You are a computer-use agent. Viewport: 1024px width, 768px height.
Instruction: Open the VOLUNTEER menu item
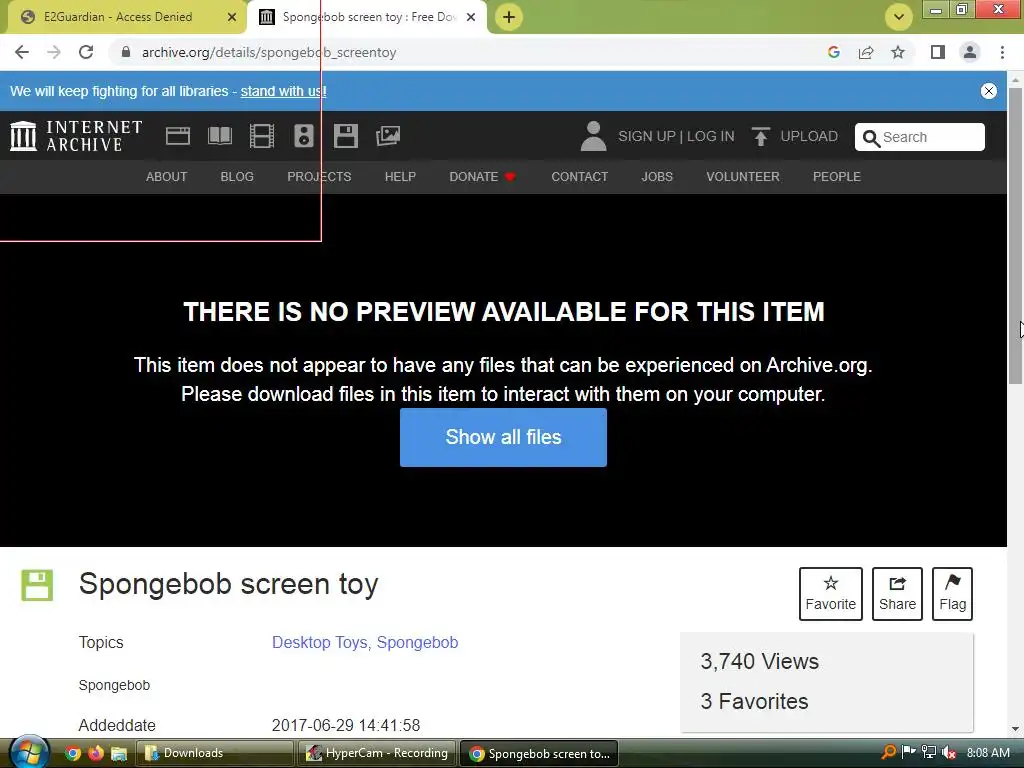tap(743, 176)
